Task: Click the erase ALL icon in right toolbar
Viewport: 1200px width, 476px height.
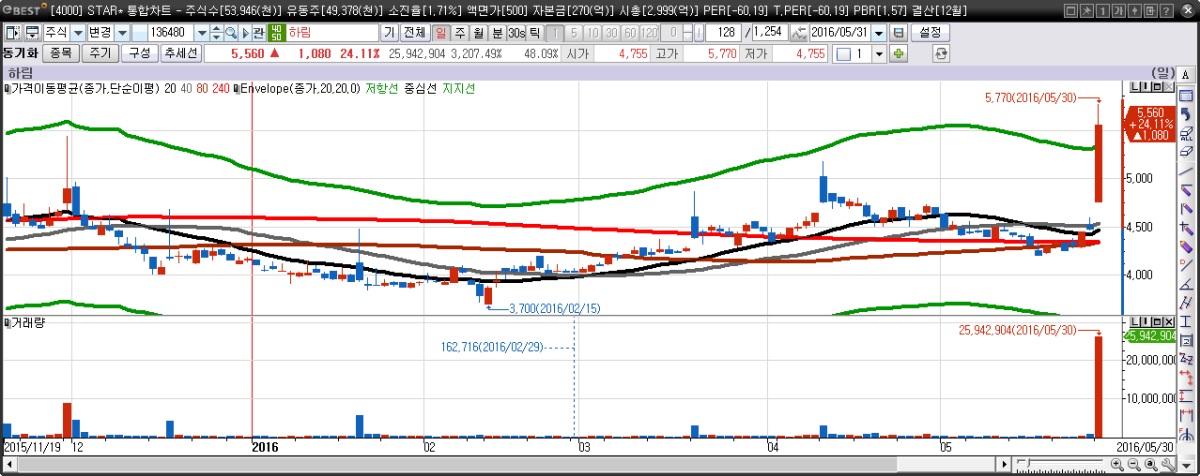Action: pos(1185,131)
